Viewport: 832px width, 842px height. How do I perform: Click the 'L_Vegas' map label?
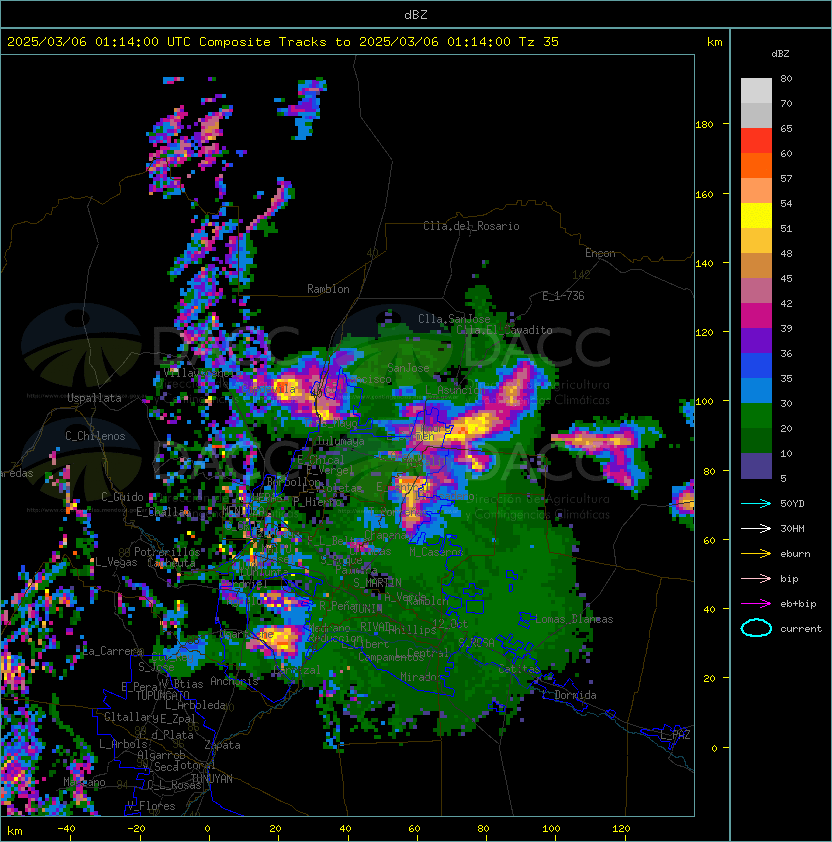[116, 562]
